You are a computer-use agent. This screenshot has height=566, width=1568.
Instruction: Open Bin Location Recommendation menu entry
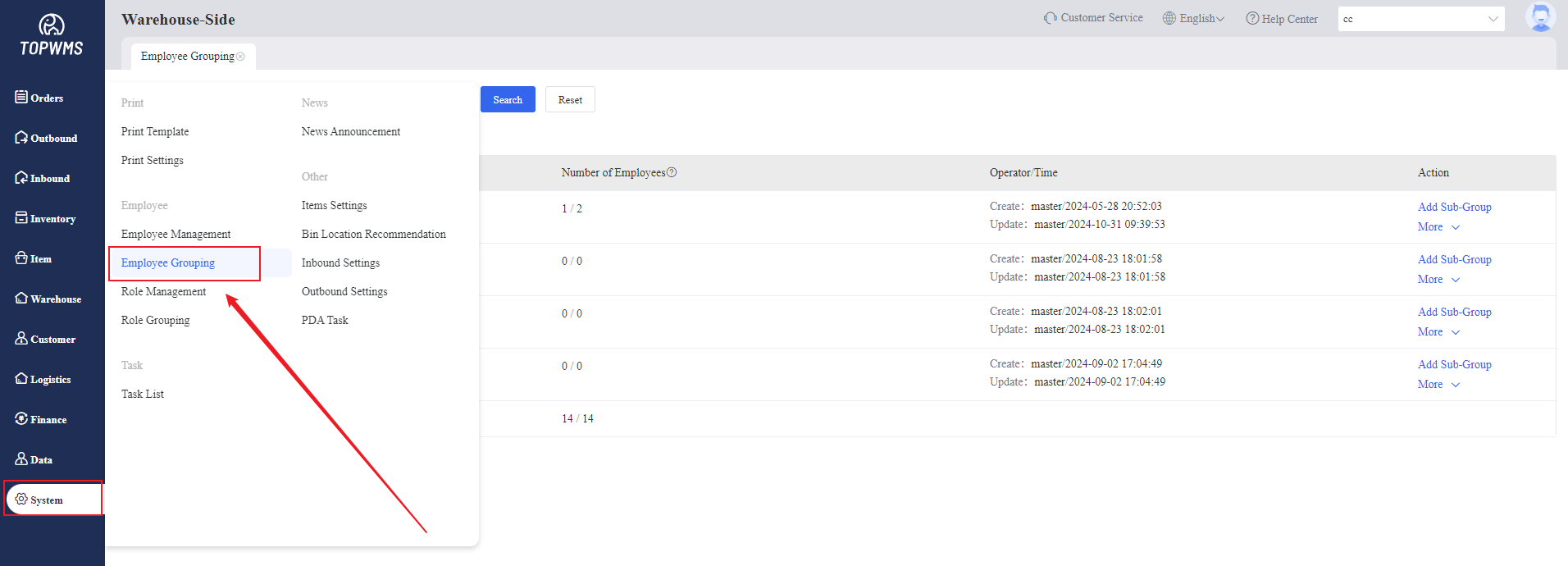373,234
